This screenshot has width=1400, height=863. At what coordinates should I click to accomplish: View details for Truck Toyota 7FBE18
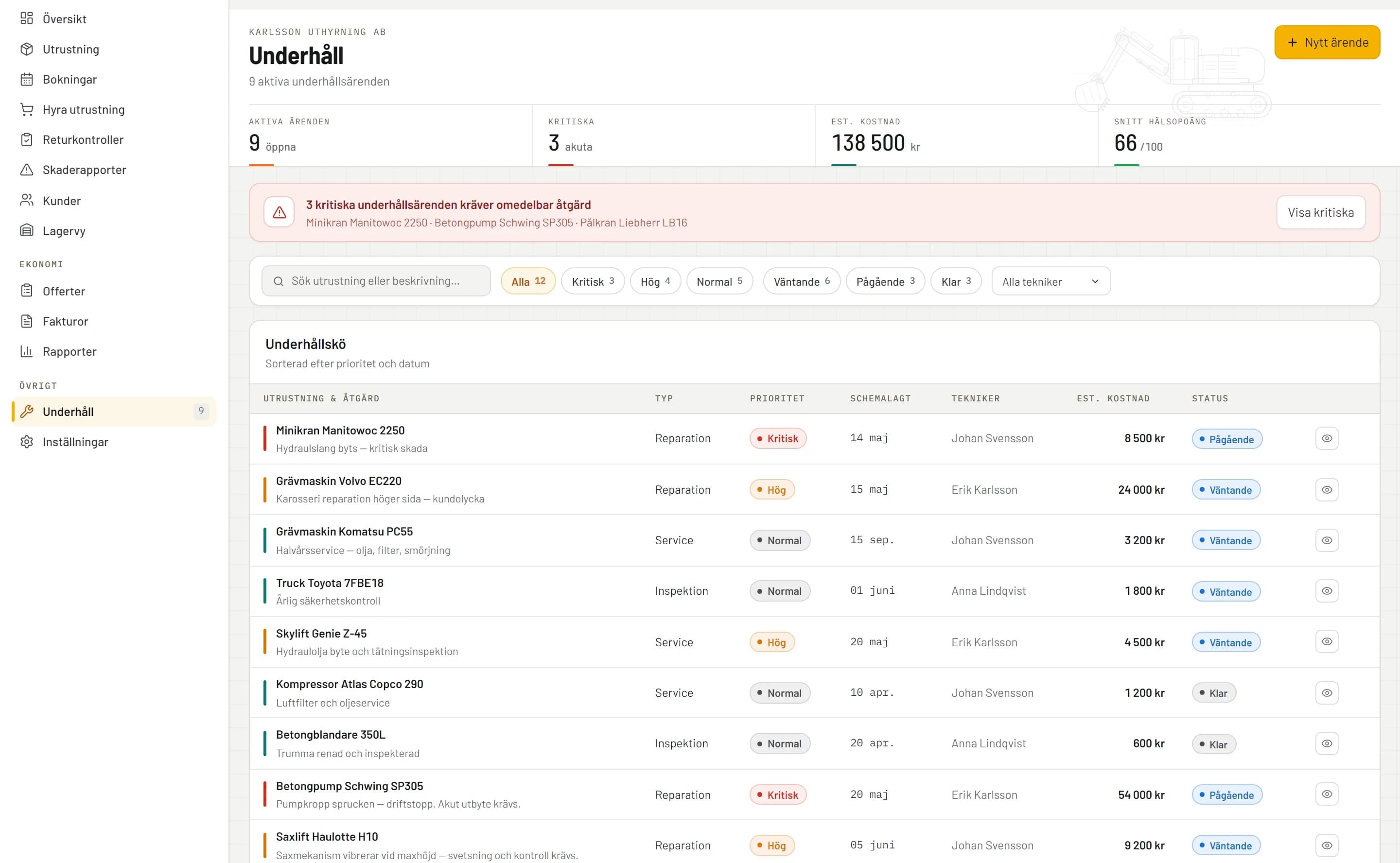pos(1327,591)
